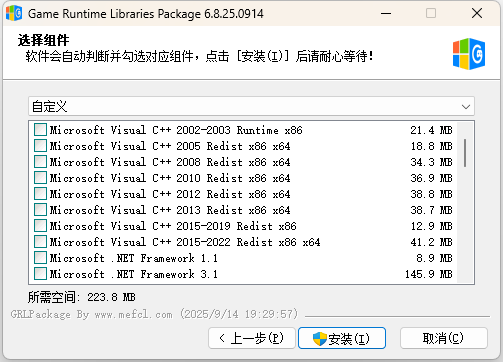The width and height of the screenshot is (503, 362).
Task: Enable Visual C++ 2015-2019 Redist x86 checkbox
Action: (40, 225)
